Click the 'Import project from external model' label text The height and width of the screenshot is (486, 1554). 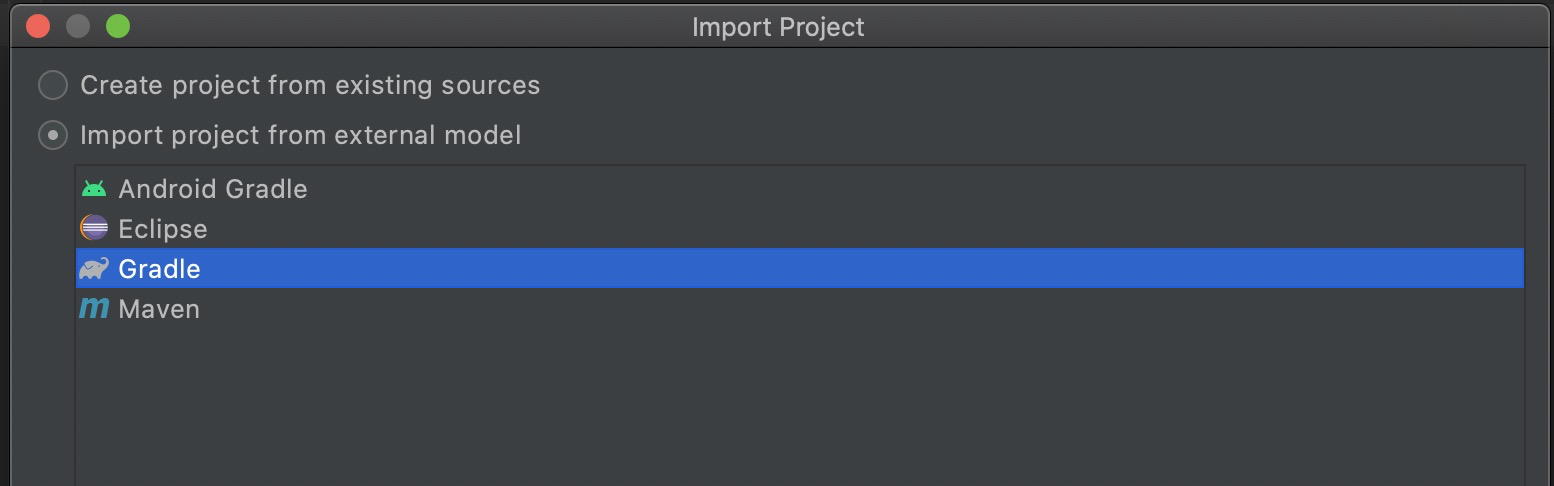pyautogui.click(x=300, y=135)
